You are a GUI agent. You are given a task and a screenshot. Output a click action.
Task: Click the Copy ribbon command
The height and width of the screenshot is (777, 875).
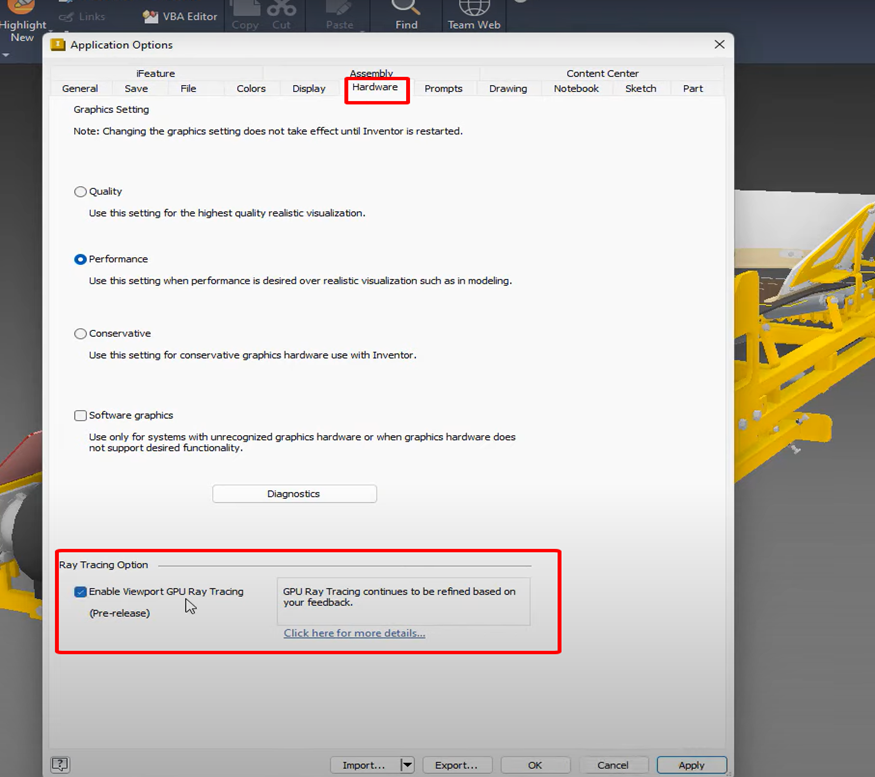245,15
